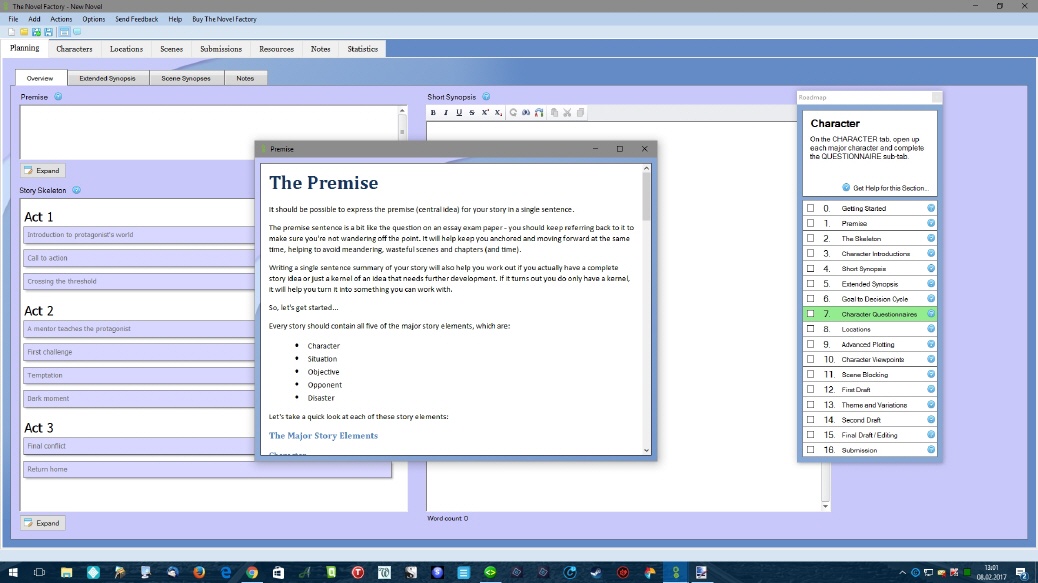Click the Premise text input box
This screenshot has width=1038, height=583.
coord(209,132)
